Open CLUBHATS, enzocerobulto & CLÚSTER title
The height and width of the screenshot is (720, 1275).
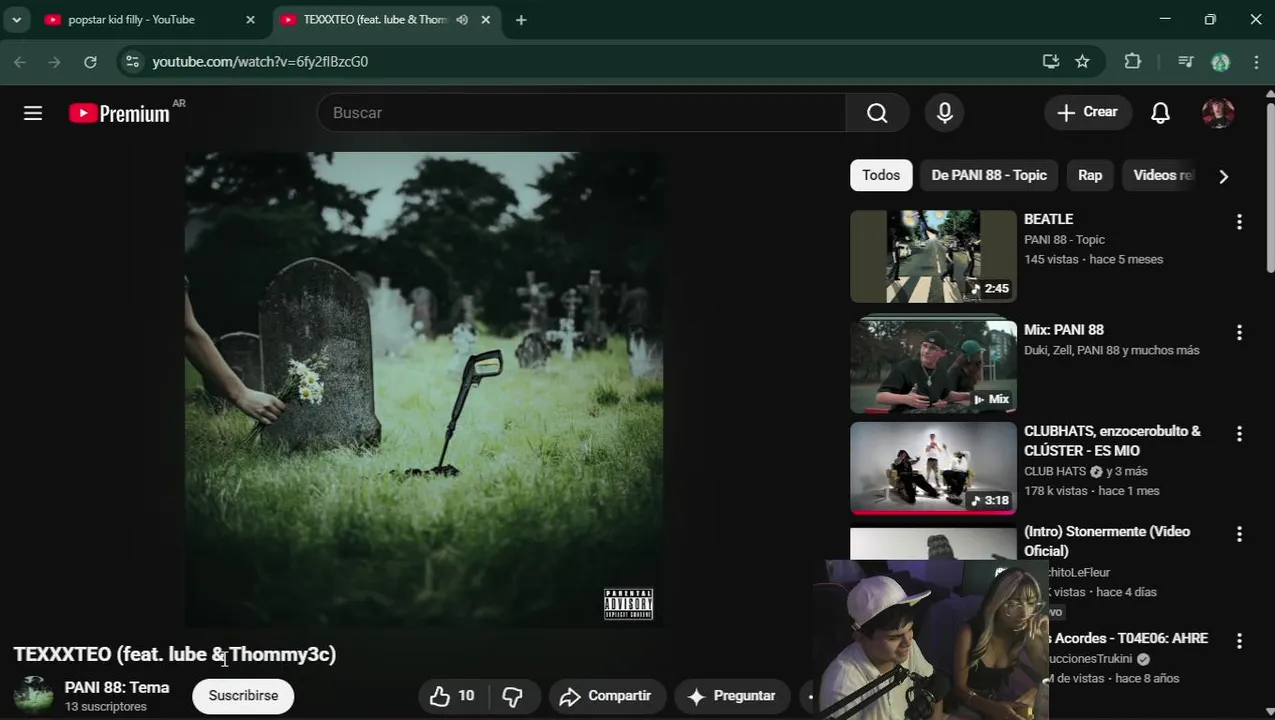(1112, 441)
